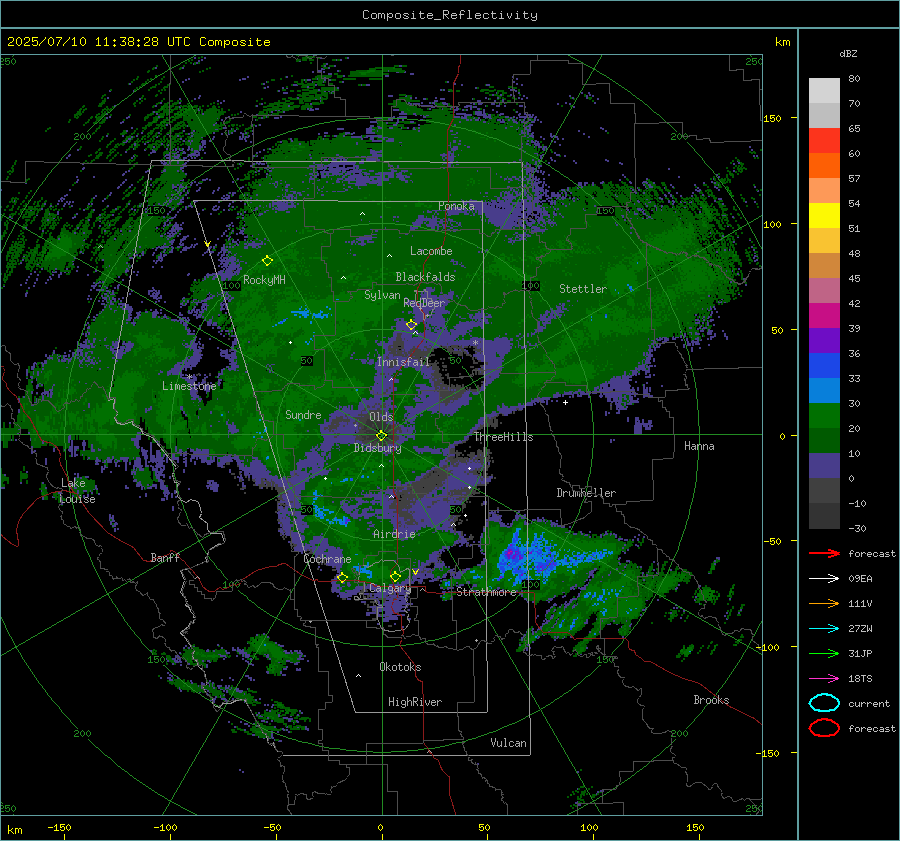Click the yellow diamond marker below RedDeer
Viewport: 900px width, 841px height.
(x=411, y=325)
